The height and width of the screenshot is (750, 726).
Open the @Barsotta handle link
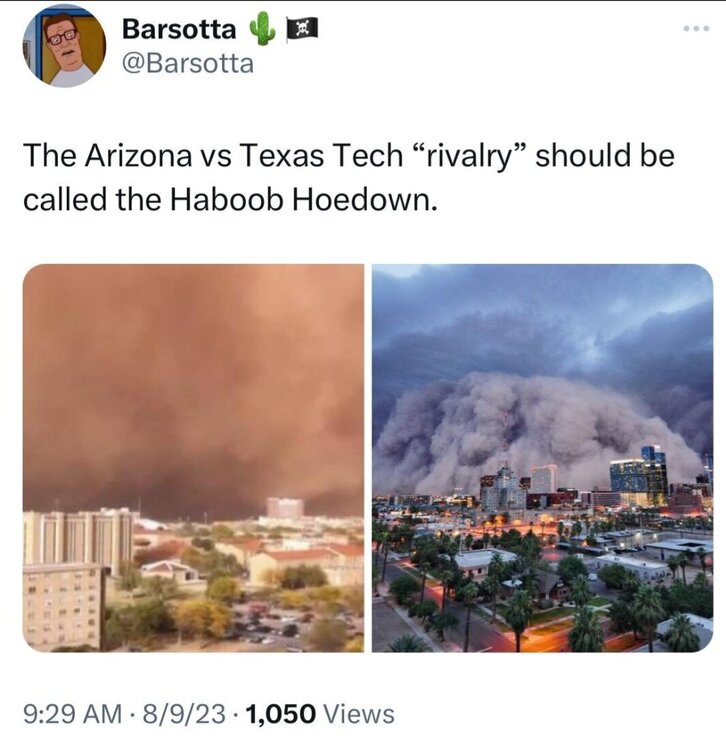187,64
